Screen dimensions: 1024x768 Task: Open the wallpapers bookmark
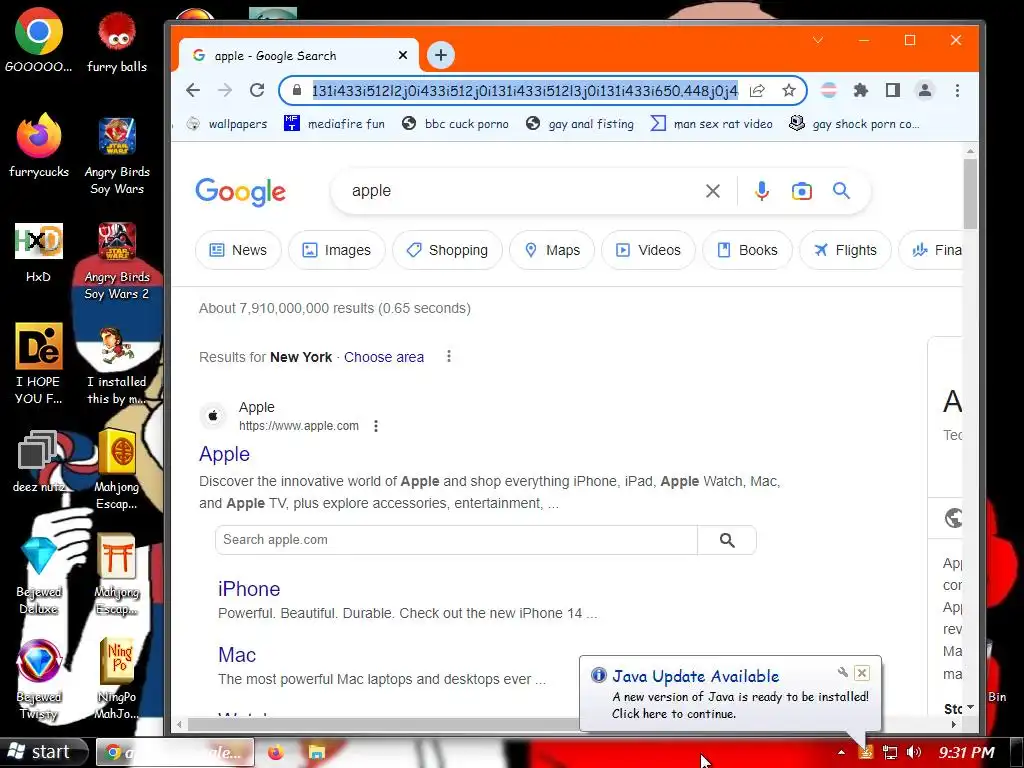click(x=227, y=123)
